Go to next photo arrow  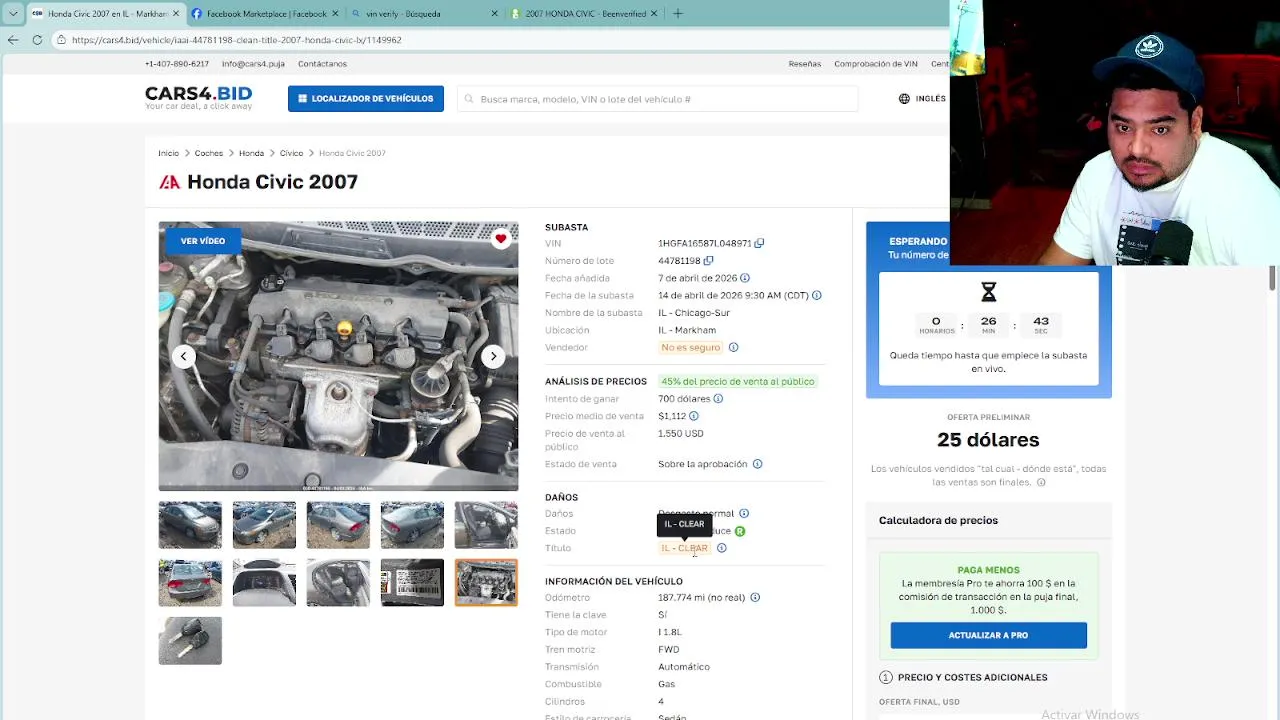493,356
